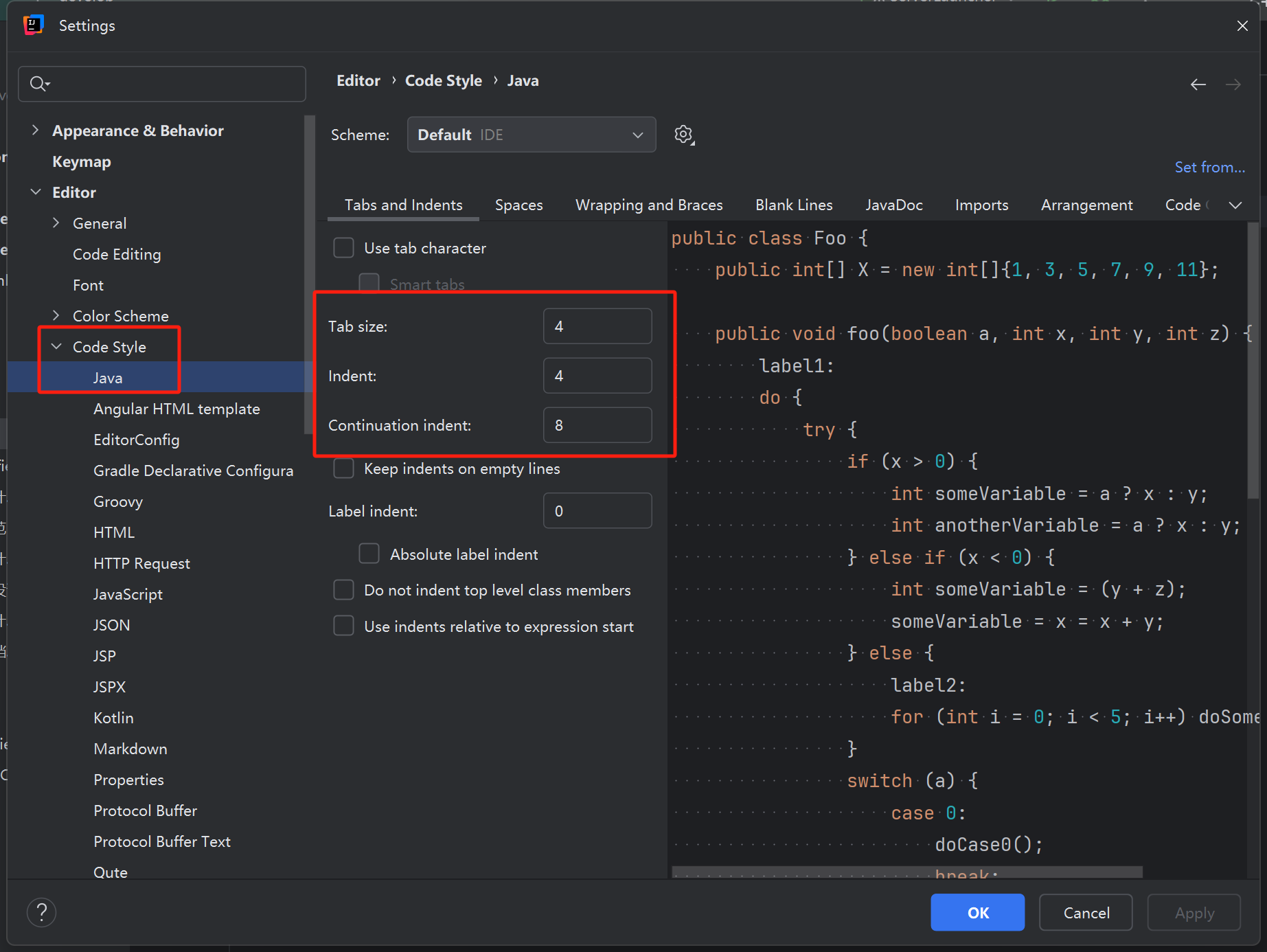Click the IntelliJ IDEA logo icon
The width and height of the screenshot is (1267, 952).
[33, 25]
